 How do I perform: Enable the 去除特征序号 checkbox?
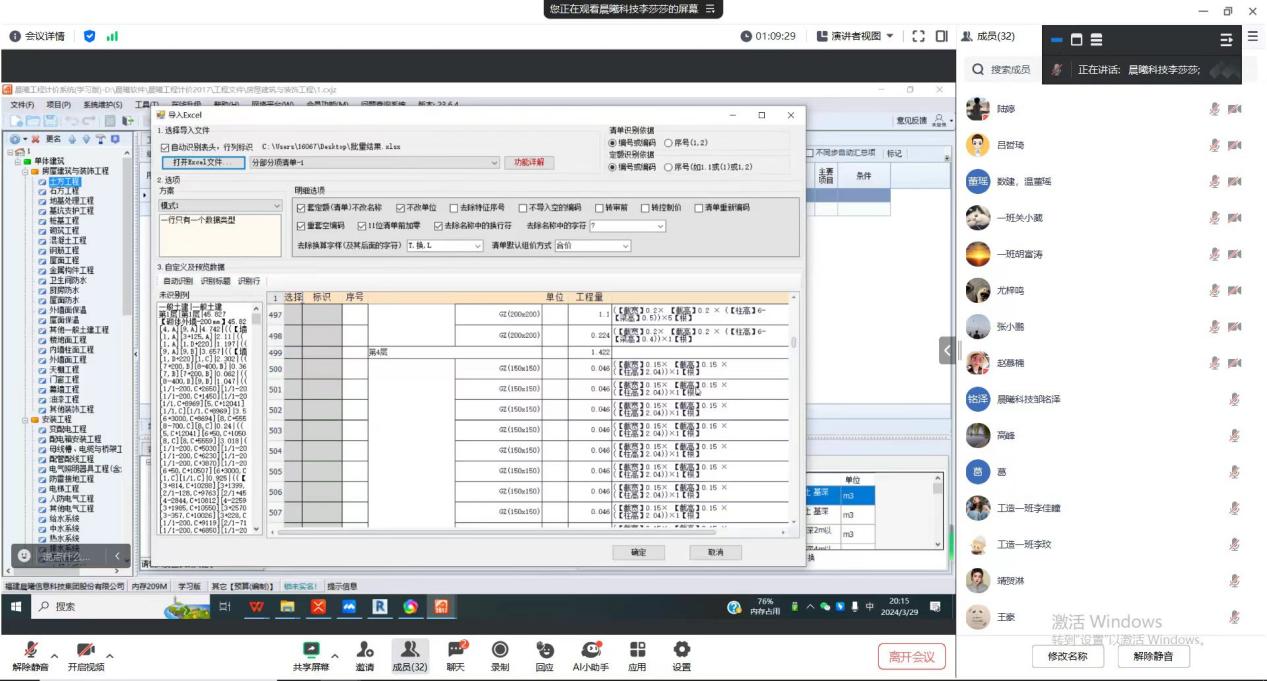454,208
